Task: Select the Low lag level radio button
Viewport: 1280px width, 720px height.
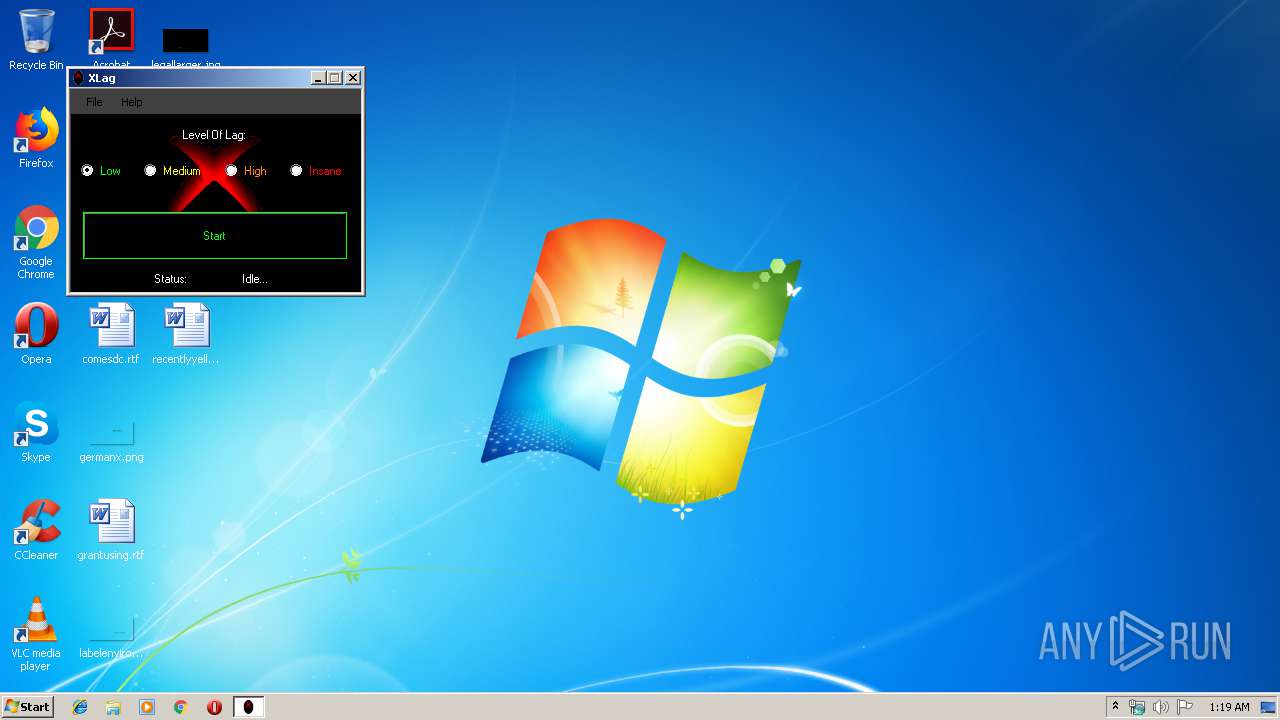Action: (x=101, y=171)
